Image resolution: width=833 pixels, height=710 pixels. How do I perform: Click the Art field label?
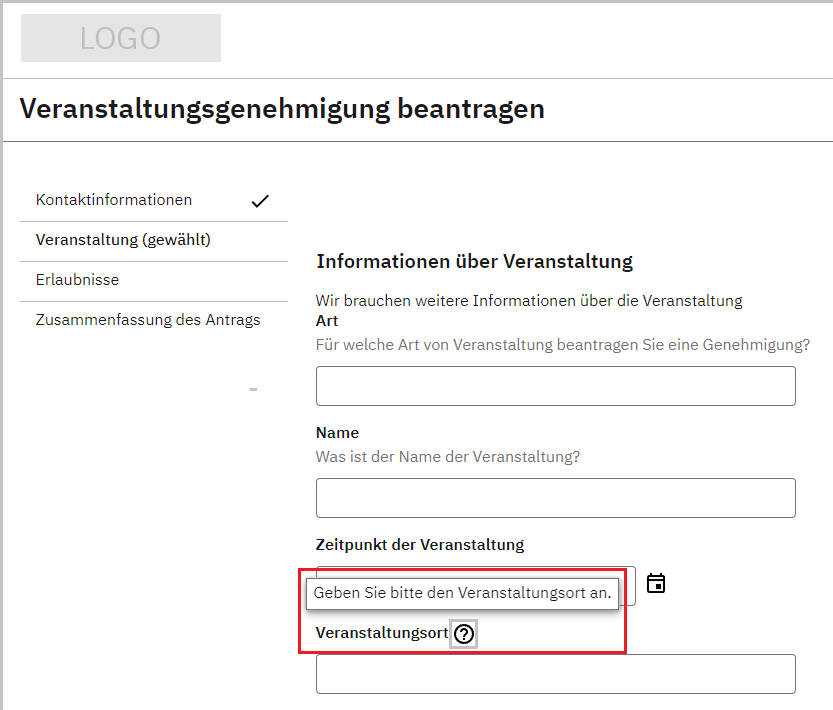coord(327,321)
